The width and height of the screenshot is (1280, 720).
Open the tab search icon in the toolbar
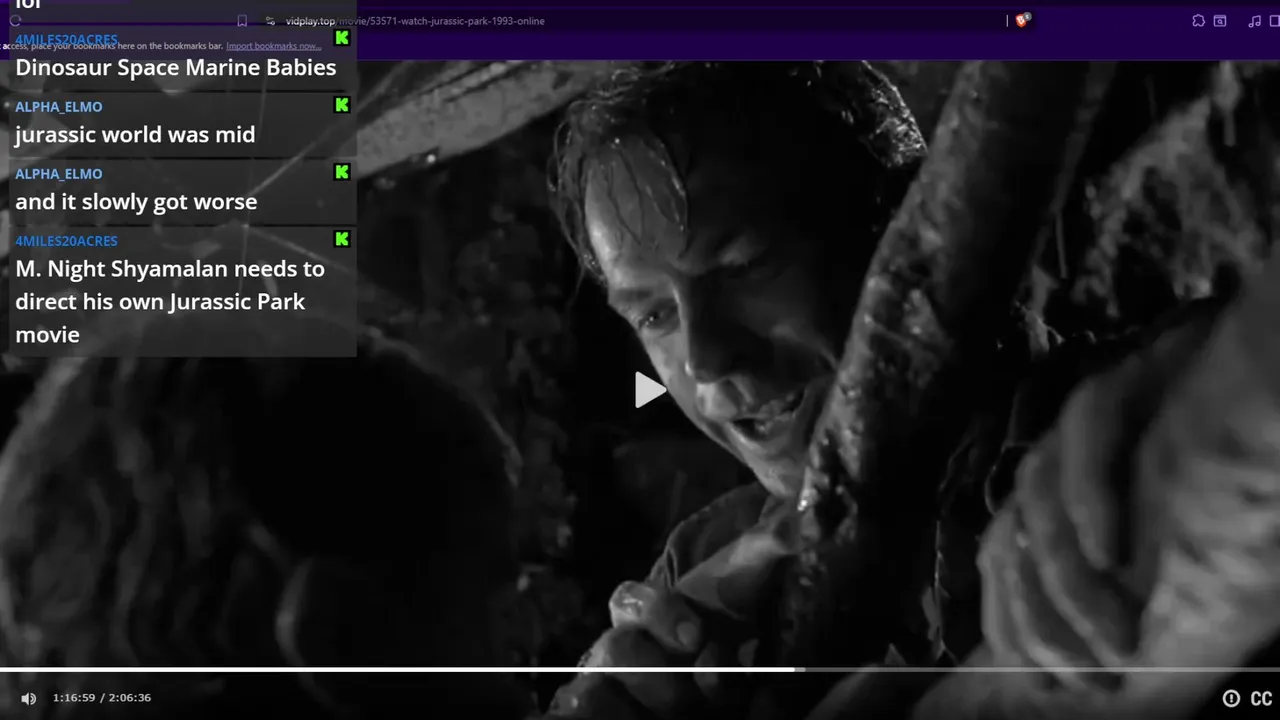[x=1220, y=21]
